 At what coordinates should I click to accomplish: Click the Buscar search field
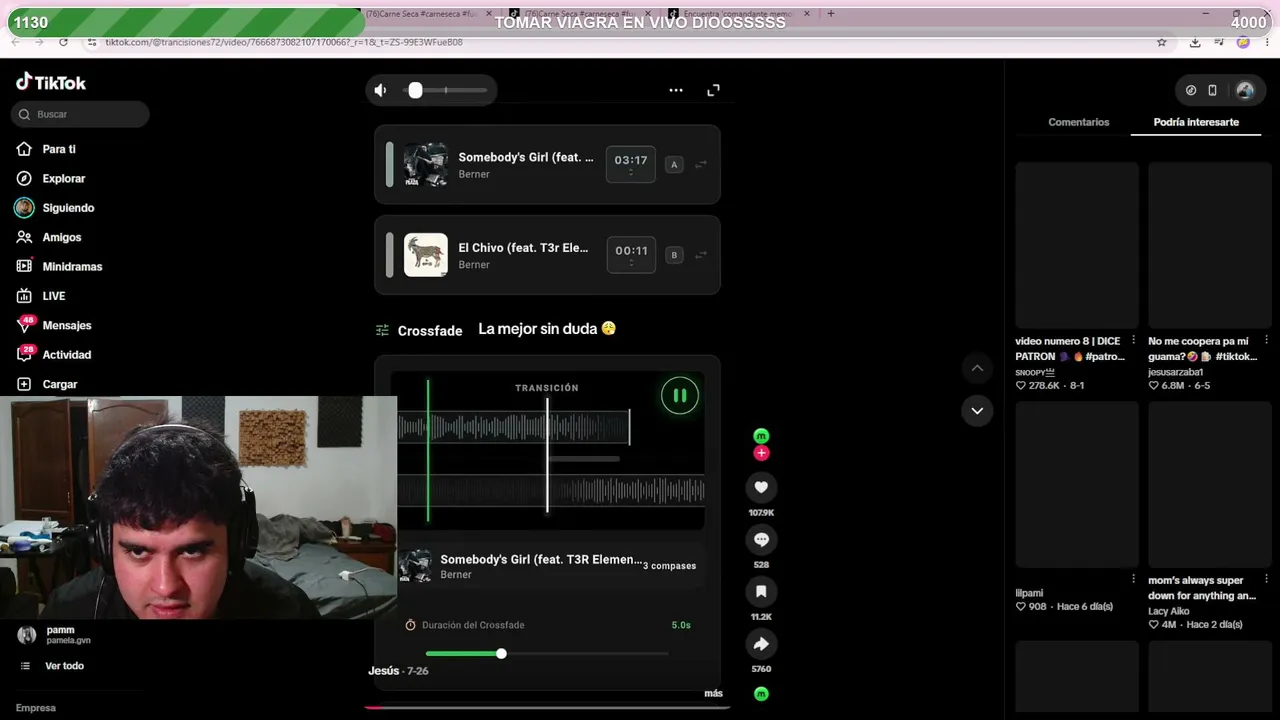[80, 114]
